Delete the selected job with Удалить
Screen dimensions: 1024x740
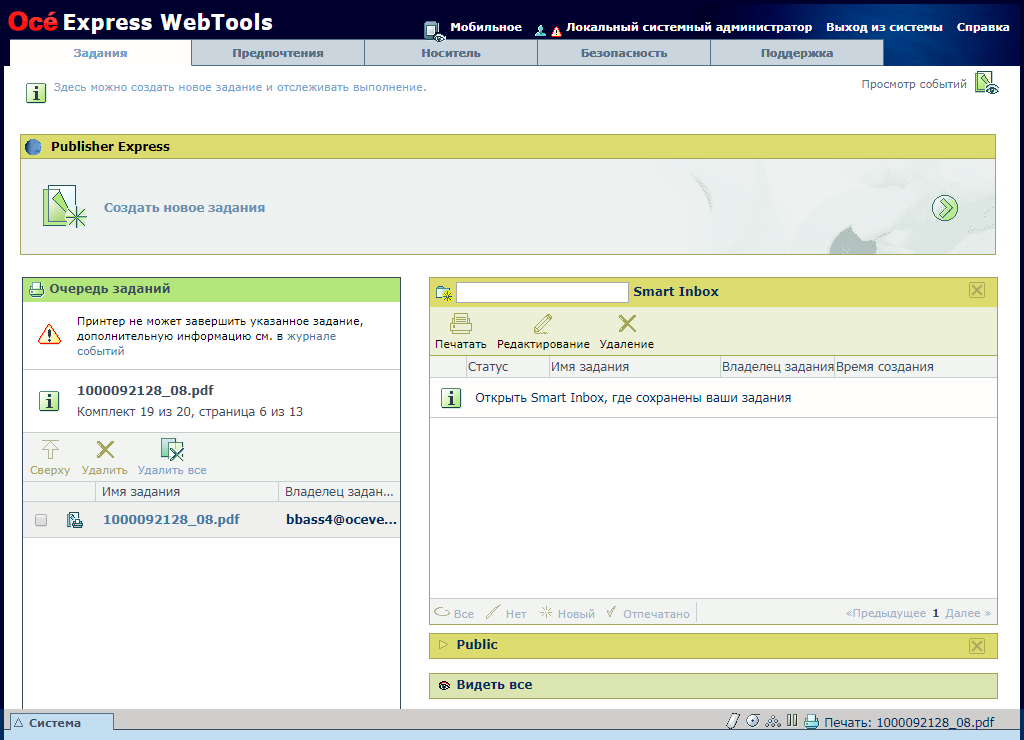click(104, 457)
